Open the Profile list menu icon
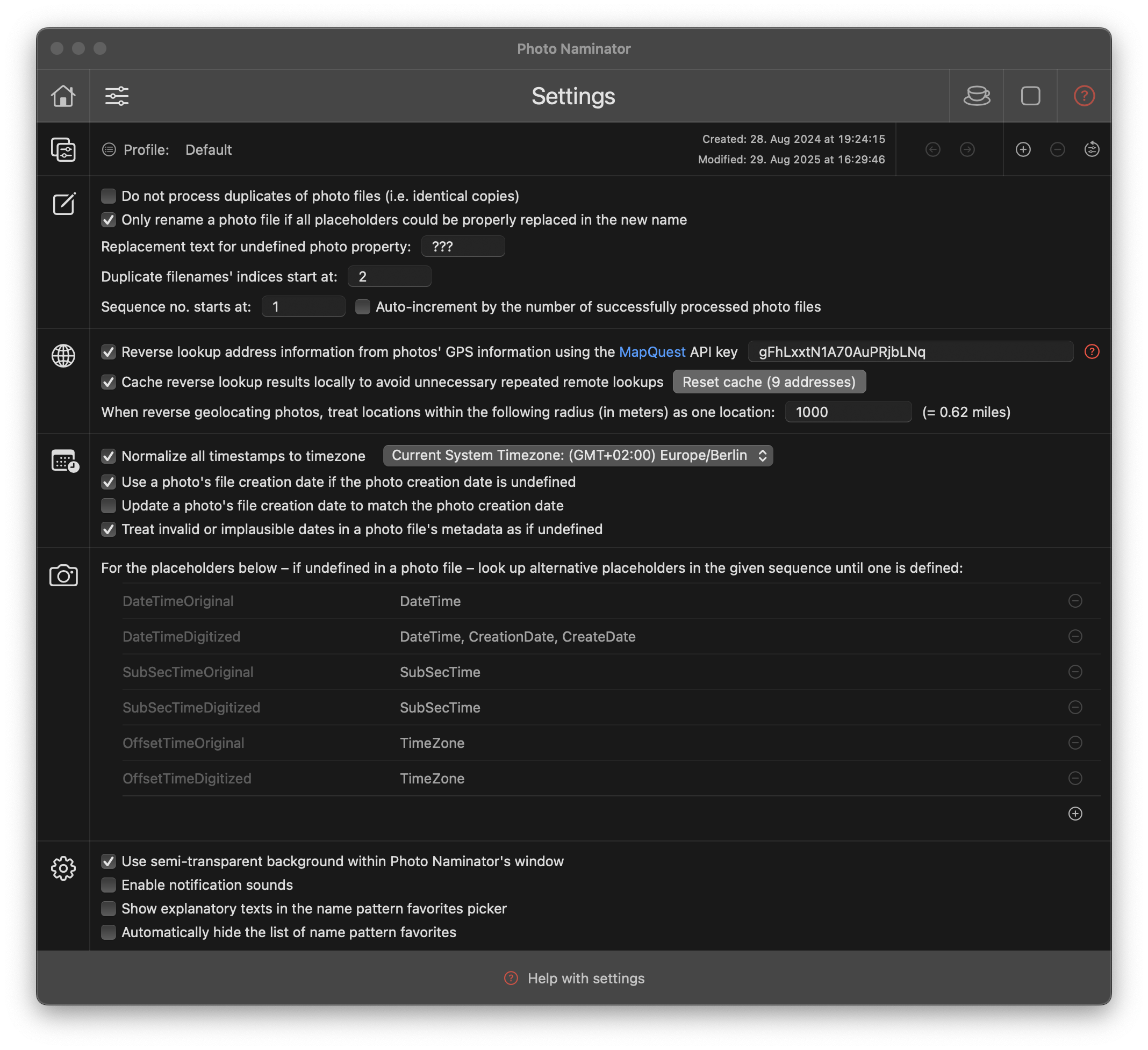 (109, 149)
